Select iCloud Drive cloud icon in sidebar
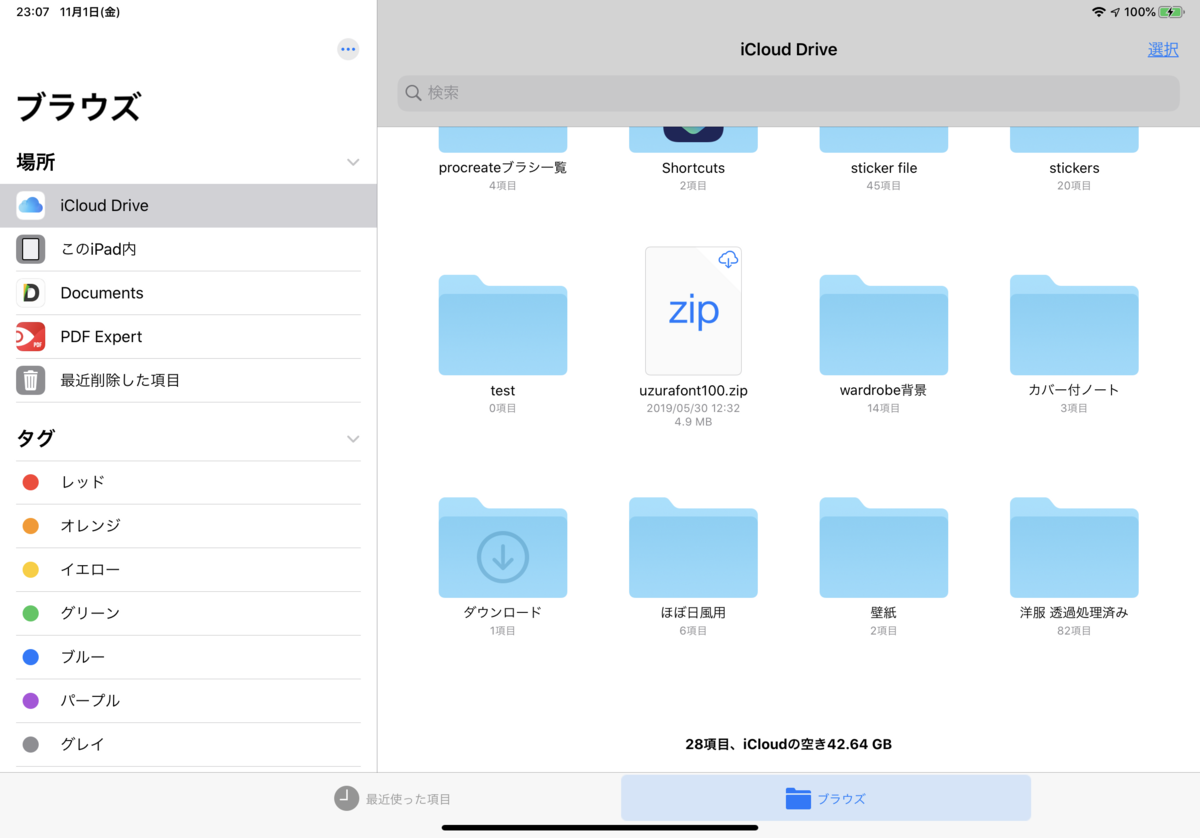The image size is (1200, 838). coord(31,205)
